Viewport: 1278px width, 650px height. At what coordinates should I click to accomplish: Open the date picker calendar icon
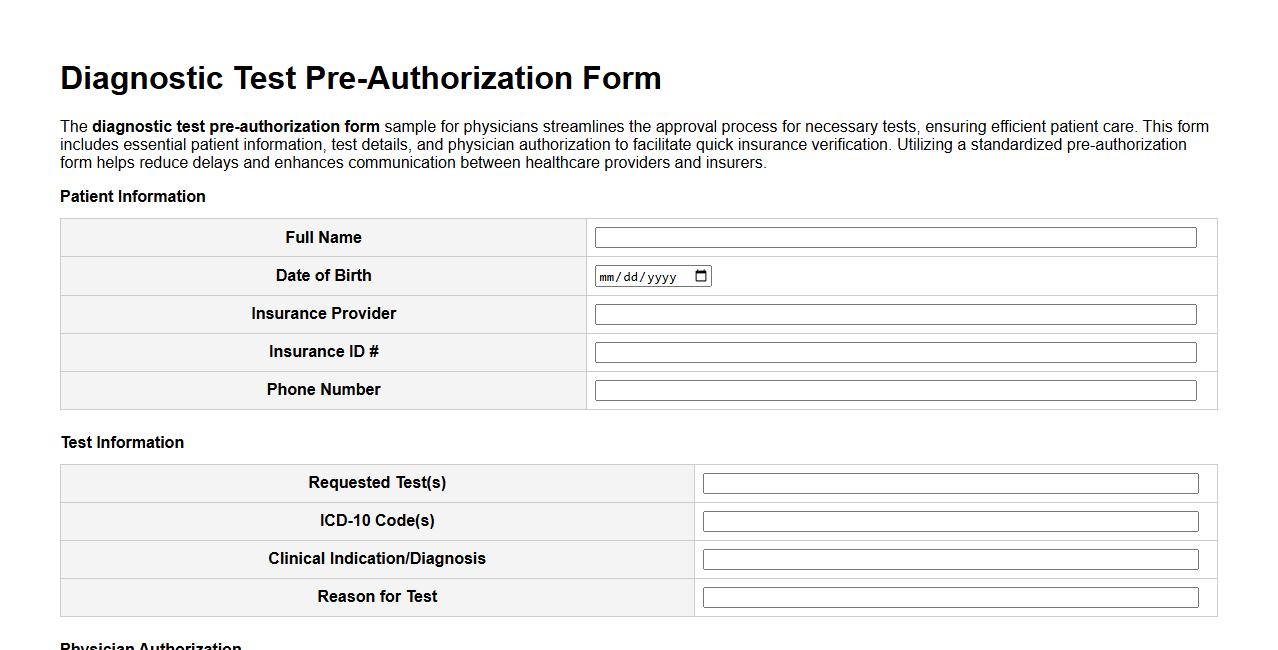701,275
